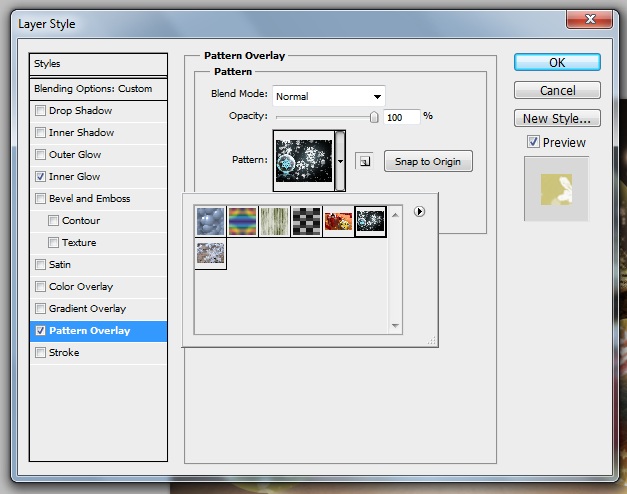Click New Style... button

click(557, 118)
